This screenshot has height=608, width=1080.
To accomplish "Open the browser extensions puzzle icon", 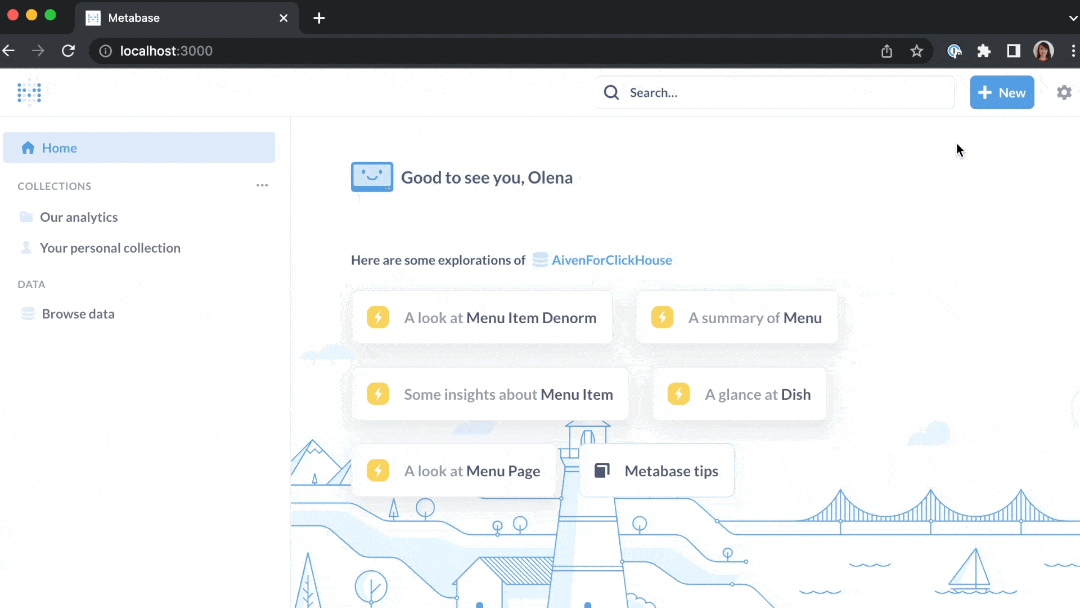I will tap(984, 51).
